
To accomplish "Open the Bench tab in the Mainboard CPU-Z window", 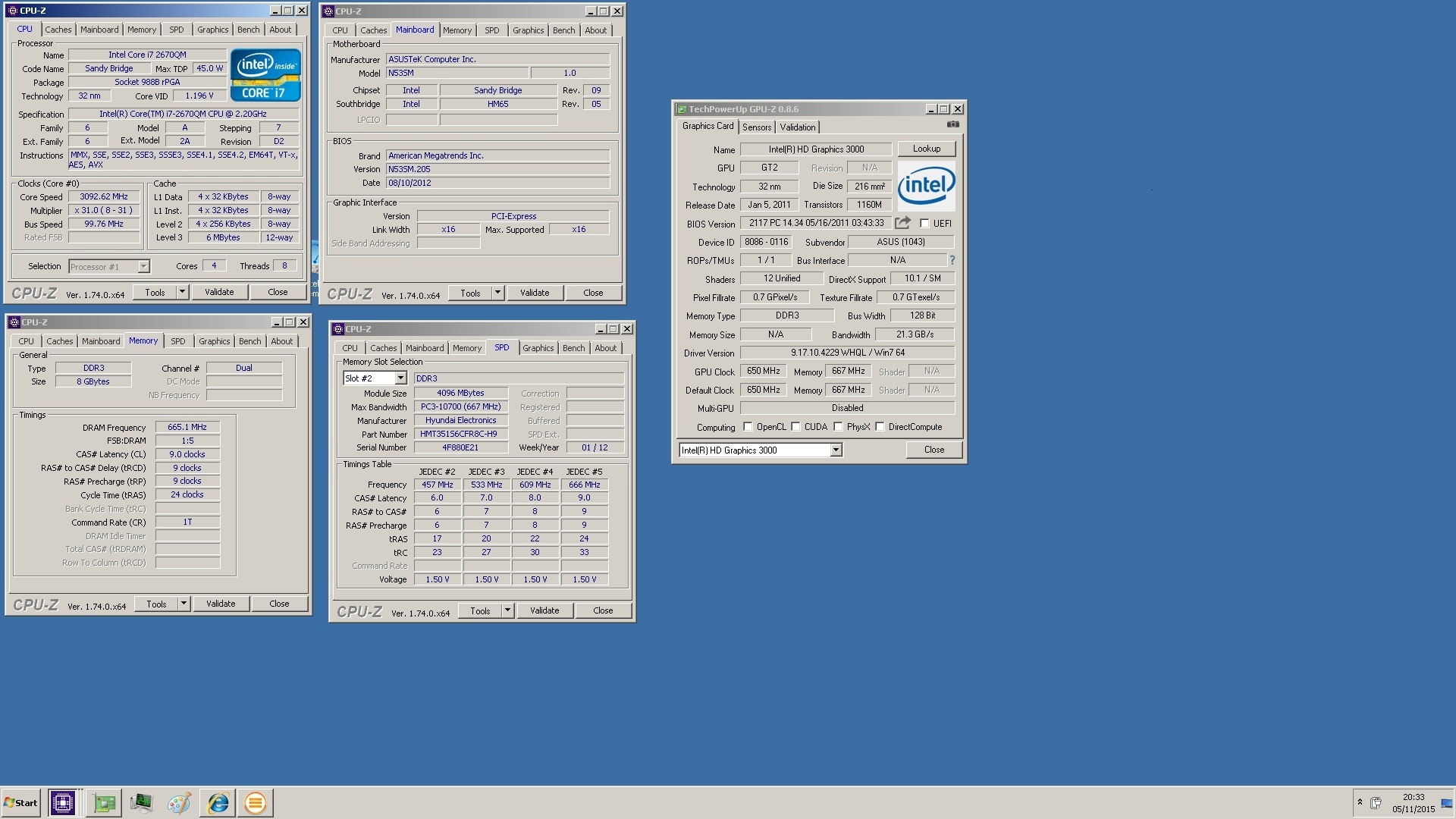I will pyautogui.click(x=563, y=30).
